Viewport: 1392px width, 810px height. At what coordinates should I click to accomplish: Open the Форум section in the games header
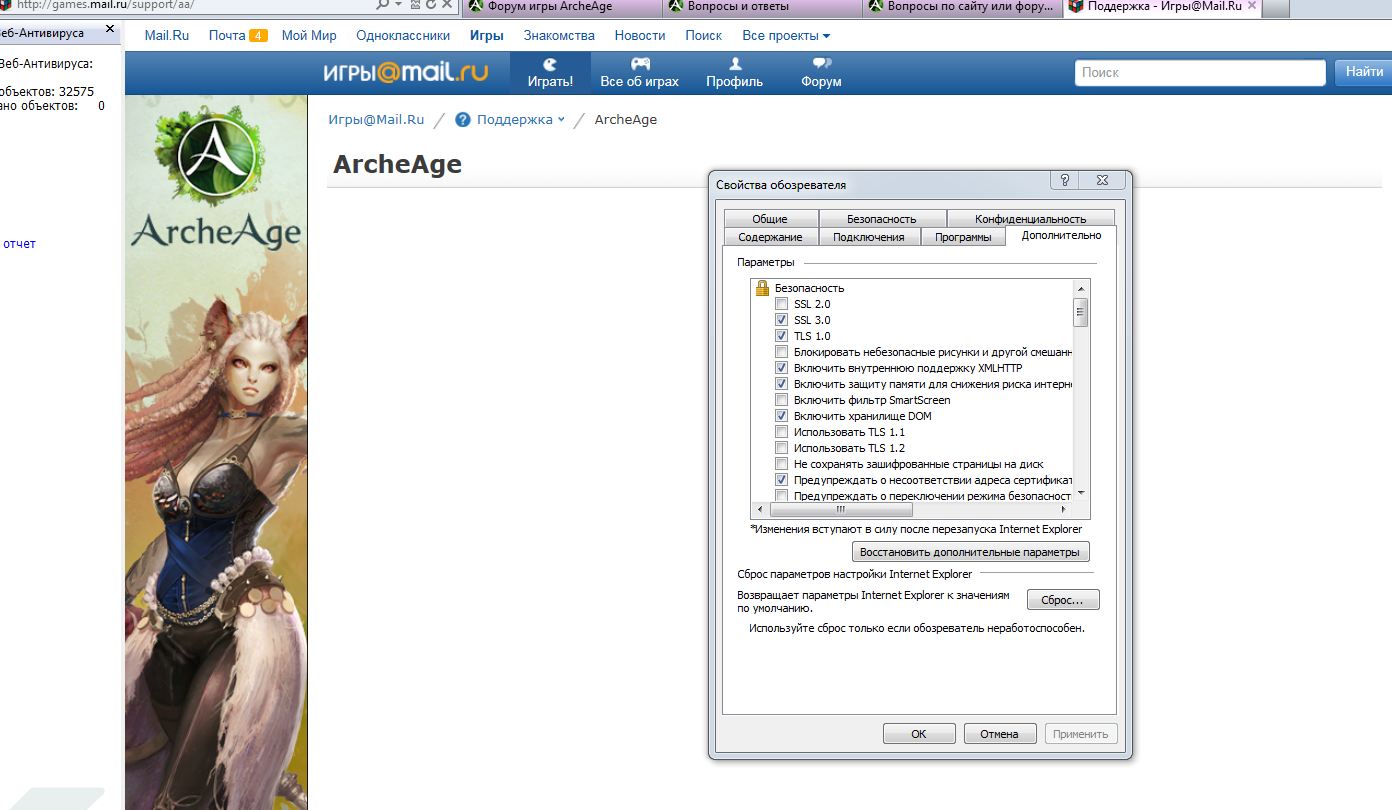(x=821, y=73)
